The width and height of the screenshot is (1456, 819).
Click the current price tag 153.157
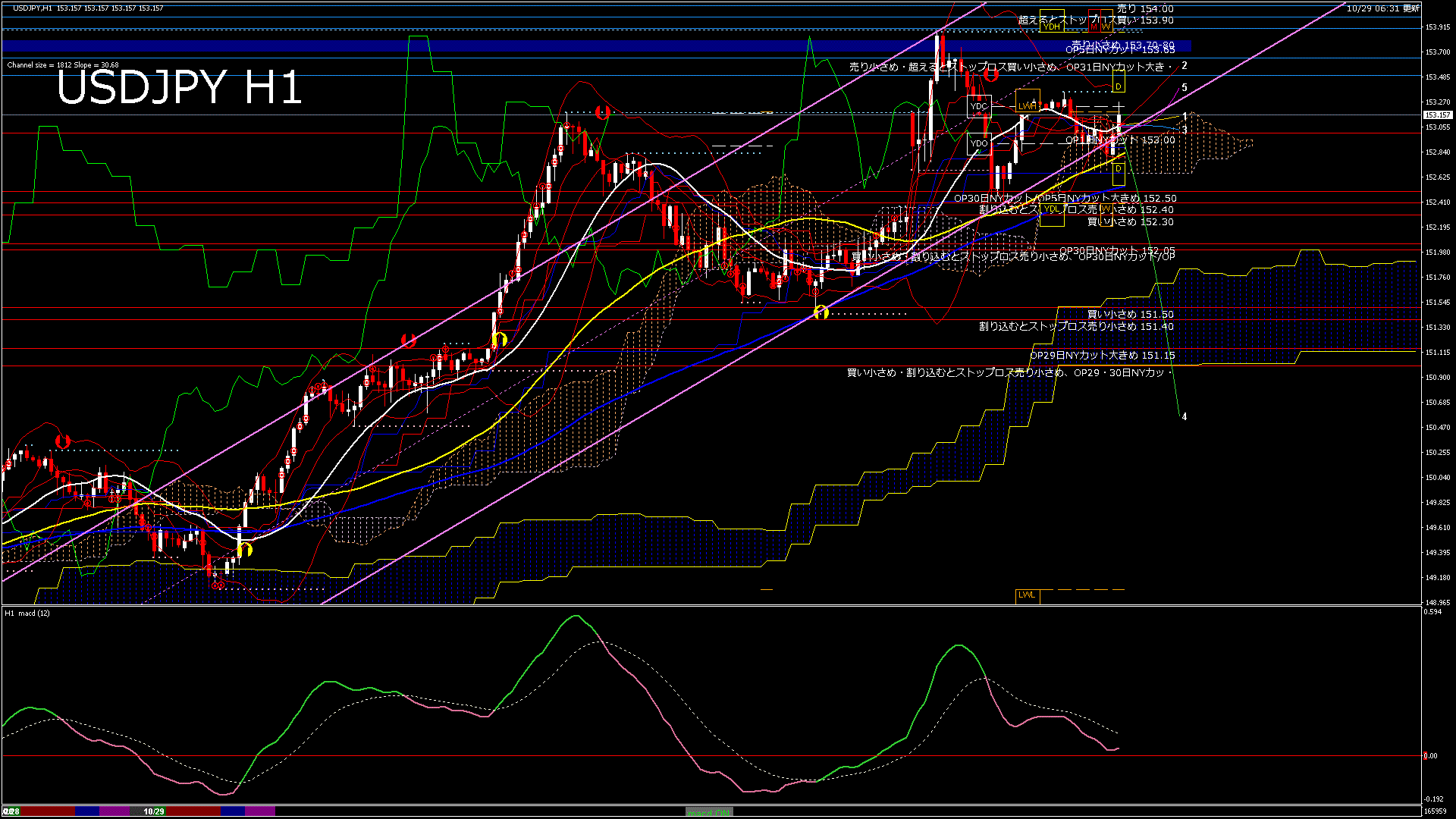(1436, 115)
